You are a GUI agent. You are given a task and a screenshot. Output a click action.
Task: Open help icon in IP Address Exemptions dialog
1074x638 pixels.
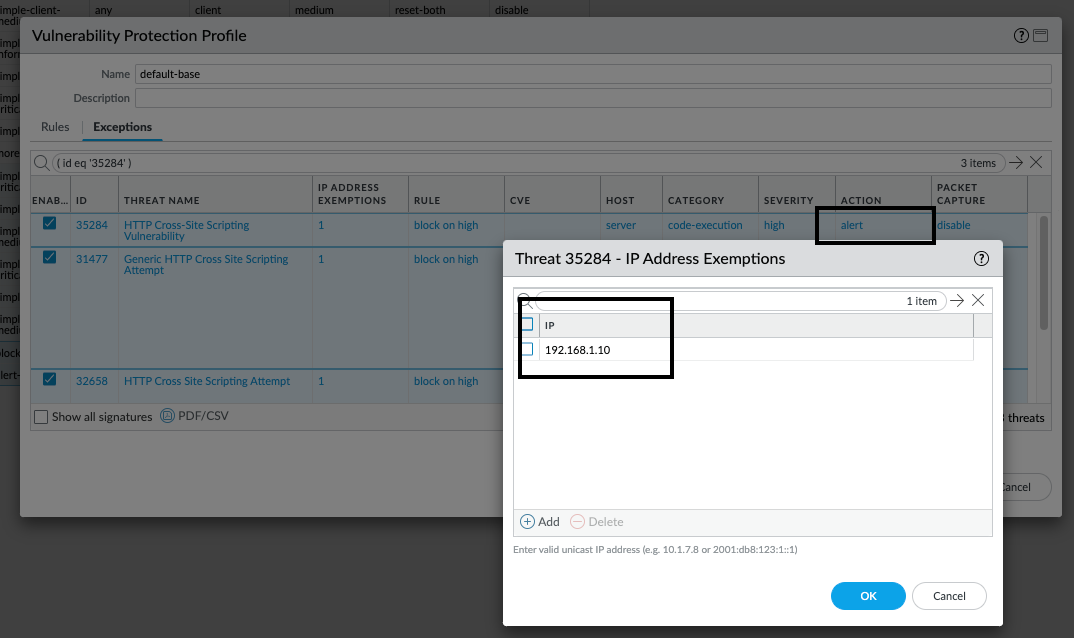click(x=981, y=258)
